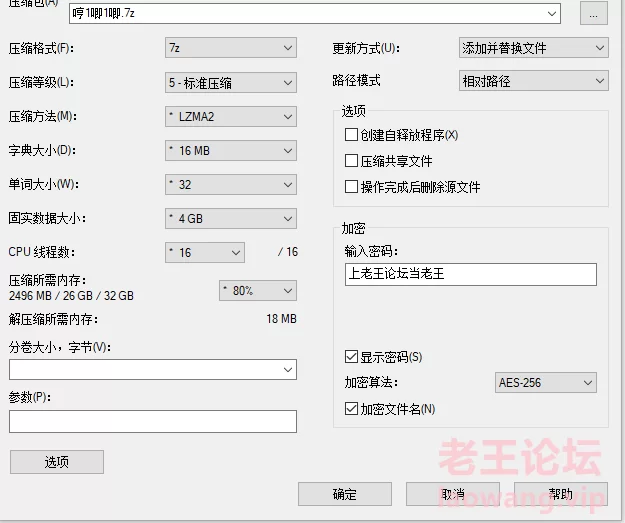625x523 pixels.
Task: Open the 单词大小 dropdown showing 32
Action: [231, 185]
